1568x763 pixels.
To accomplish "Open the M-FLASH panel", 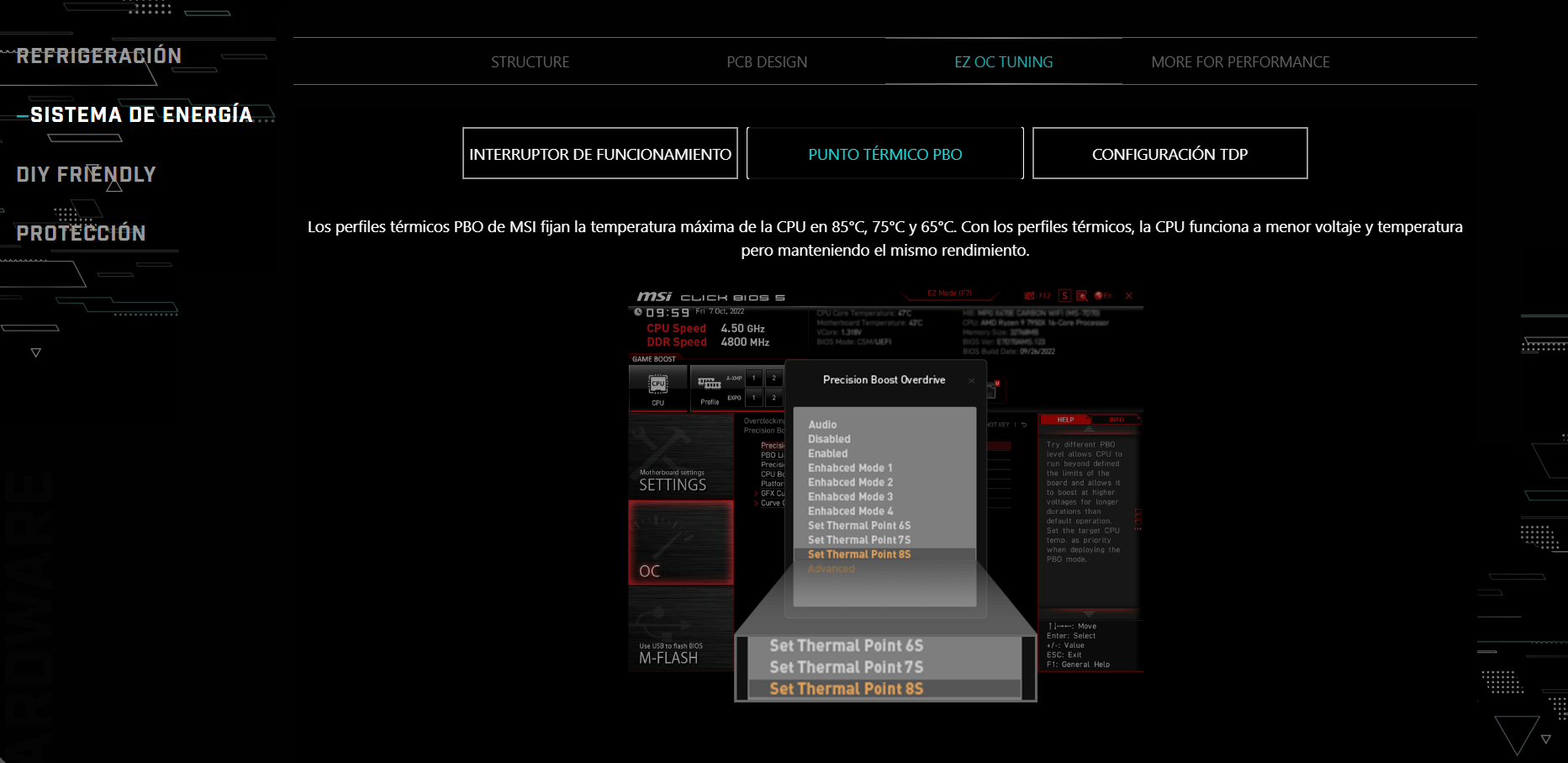I will tap(681, 629).
